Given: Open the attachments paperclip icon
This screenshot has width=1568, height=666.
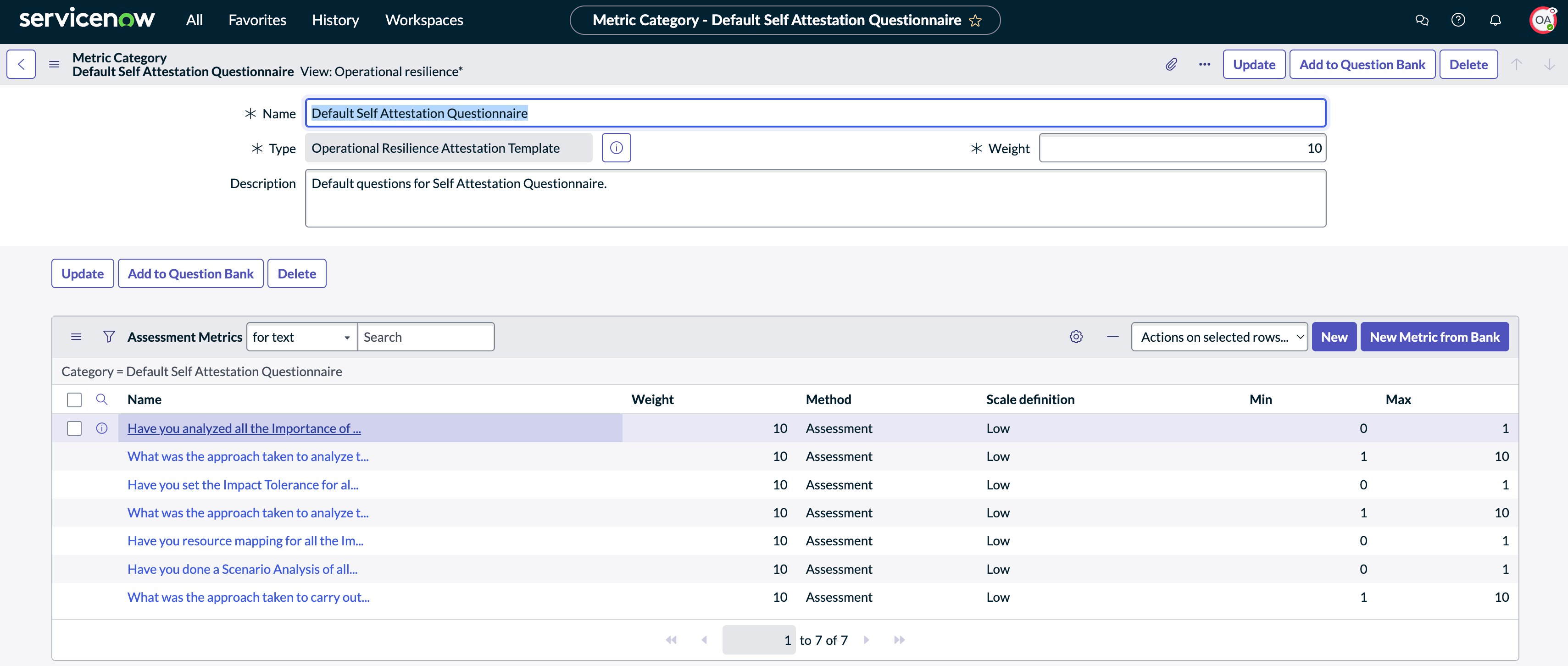Looking at the screenshot, I should click(x=1171, y=65).
